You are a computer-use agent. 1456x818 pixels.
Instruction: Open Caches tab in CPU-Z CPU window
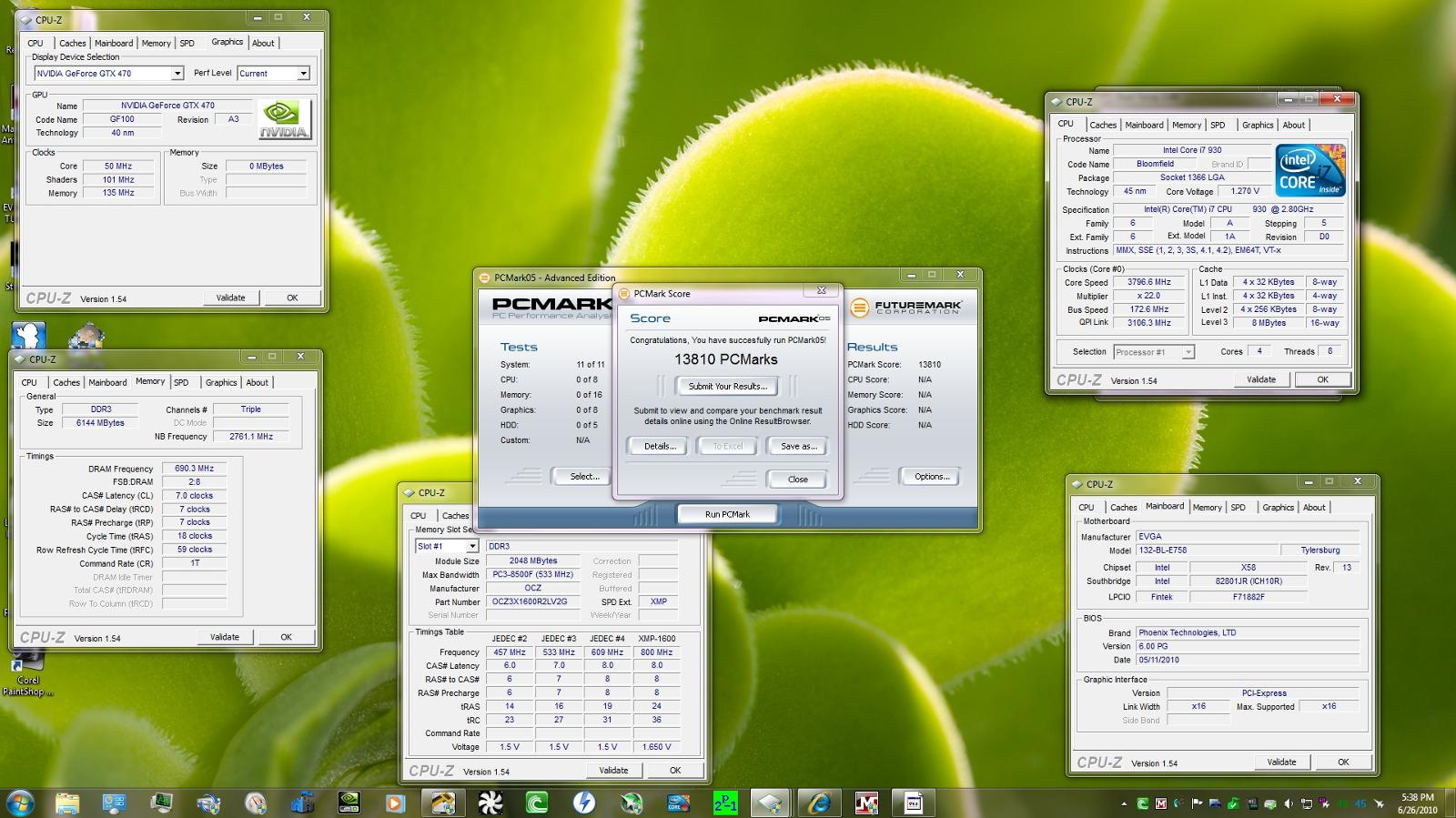(1103, 125)
